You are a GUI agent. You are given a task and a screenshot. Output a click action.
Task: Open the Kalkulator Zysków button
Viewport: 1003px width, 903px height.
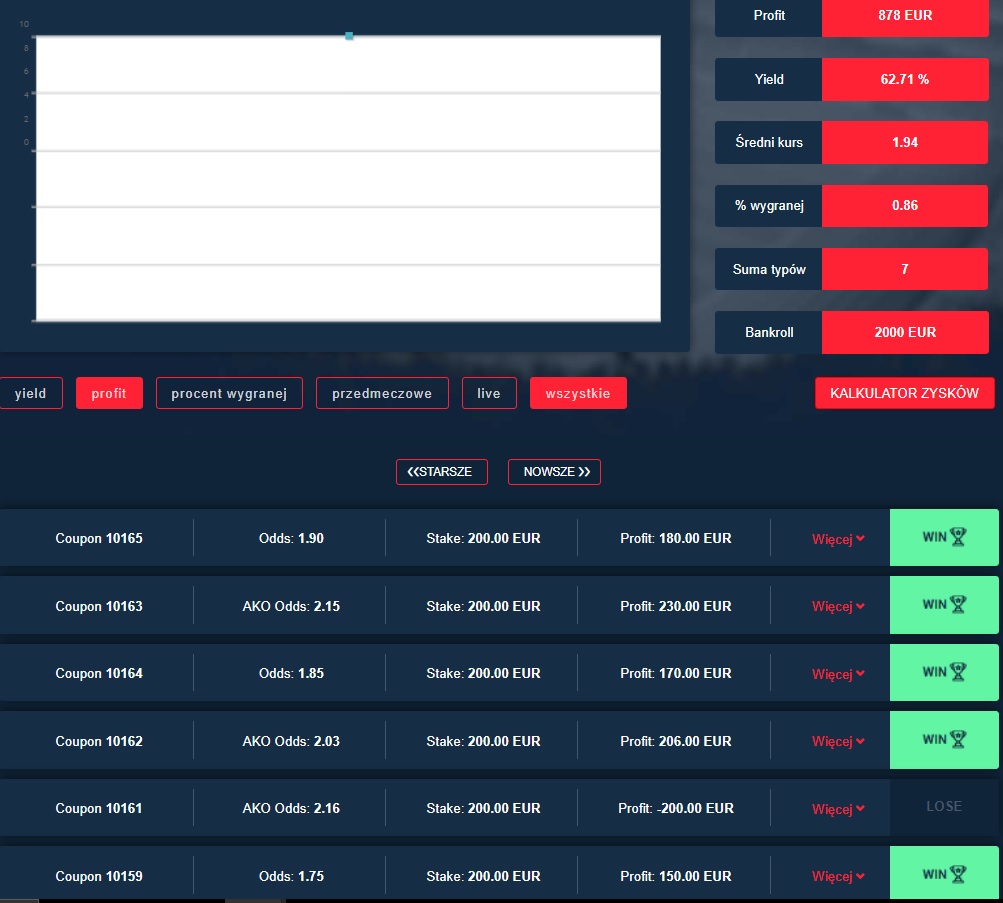pyautogui.click(x=905, y=393)
